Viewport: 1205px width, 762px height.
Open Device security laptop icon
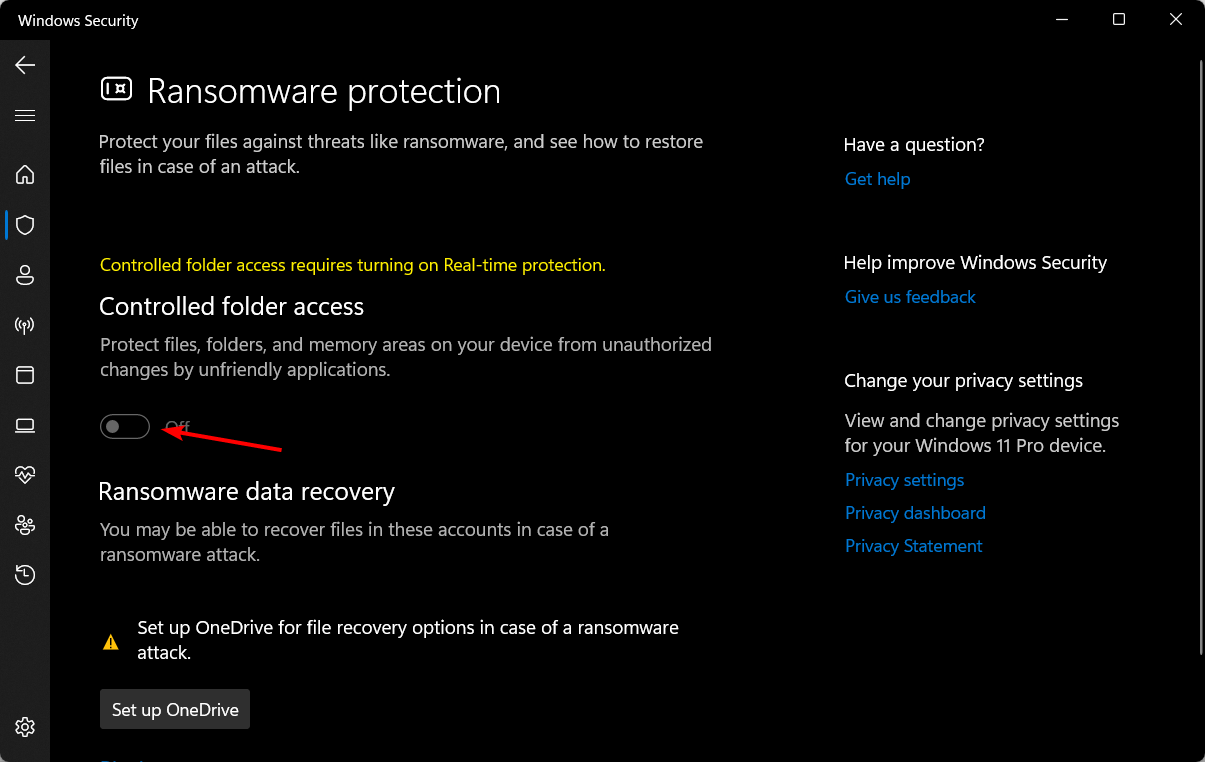click(25, 426)
